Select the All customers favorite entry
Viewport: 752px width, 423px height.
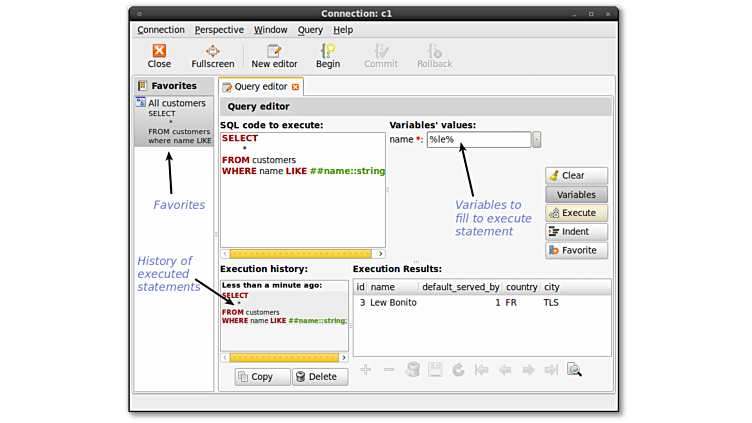176,103
